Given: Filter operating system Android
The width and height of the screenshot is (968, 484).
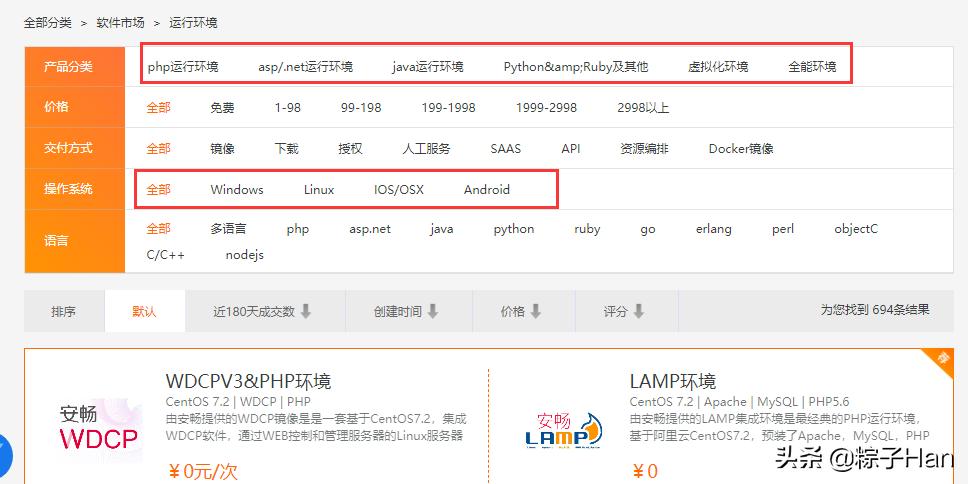Looking at the screenshot, I should click(x=486, y=190).
